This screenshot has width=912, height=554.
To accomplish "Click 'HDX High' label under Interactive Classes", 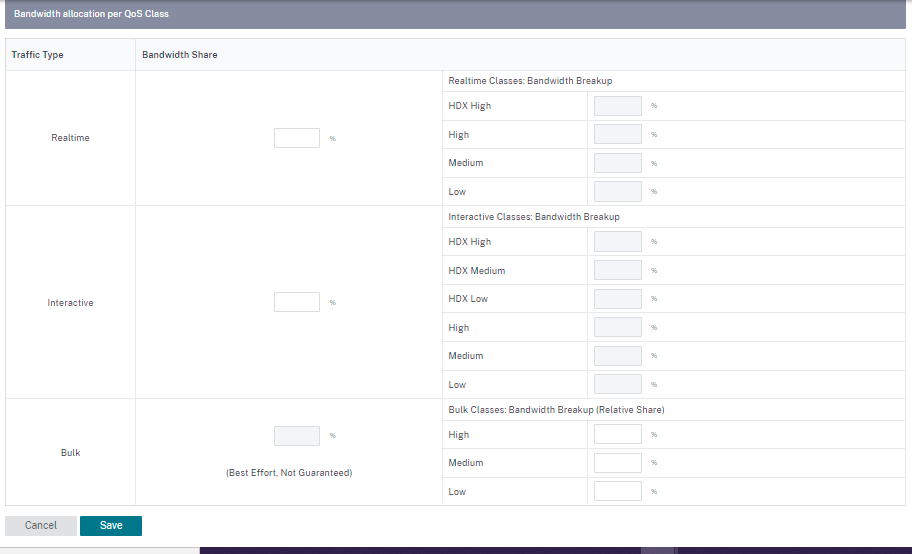I will tap(469, 242).
